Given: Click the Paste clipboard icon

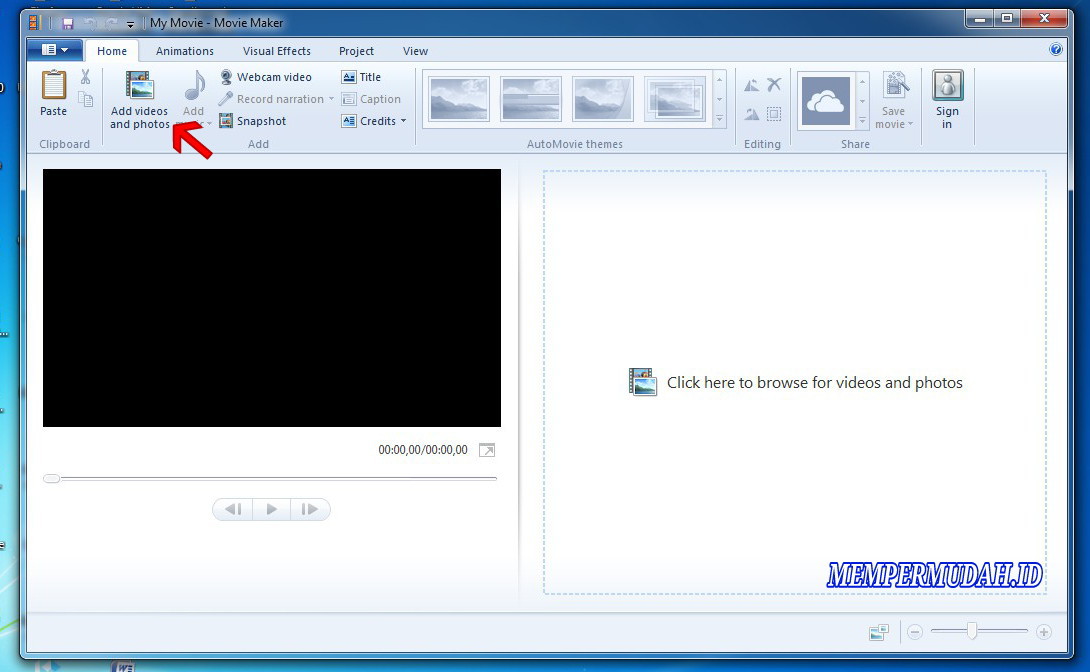Looking at the screenshot, I should pos(54,85).
